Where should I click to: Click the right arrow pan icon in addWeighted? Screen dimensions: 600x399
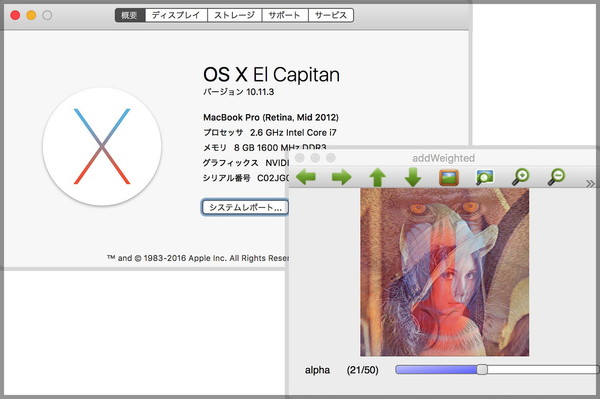point(341,177)
